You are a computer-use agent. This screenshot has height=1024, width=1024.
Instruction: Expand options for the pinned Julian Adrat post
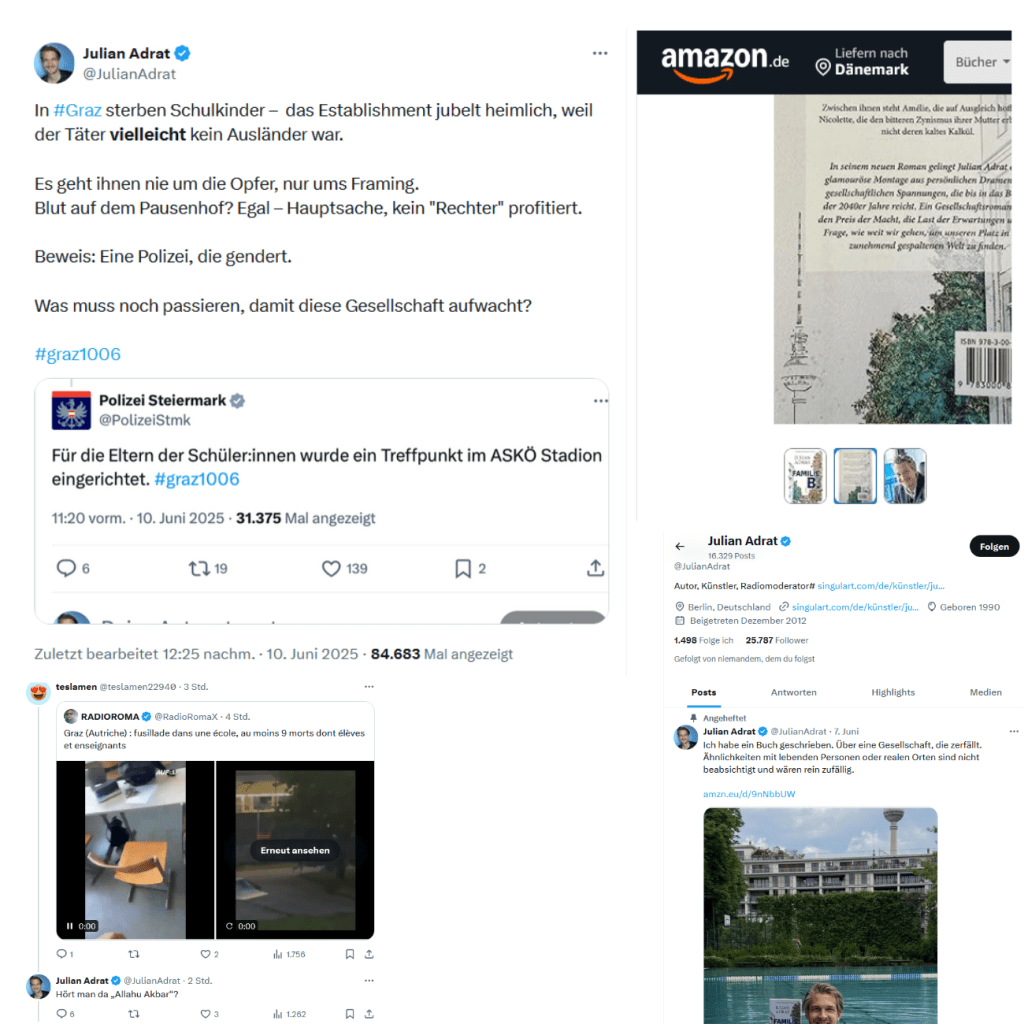click(x=1013, y=731)
